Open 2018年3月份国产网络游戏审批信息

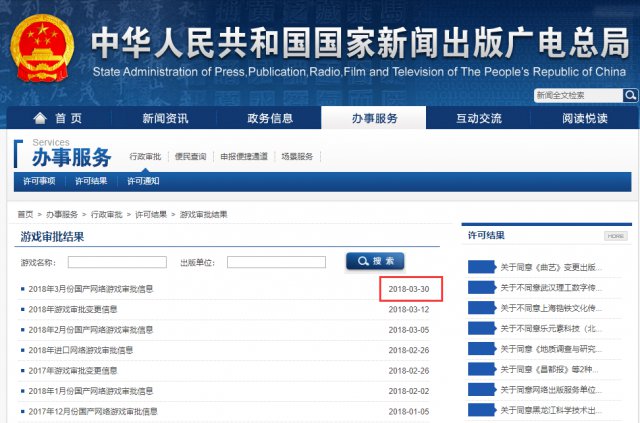[x=91, y=289]
